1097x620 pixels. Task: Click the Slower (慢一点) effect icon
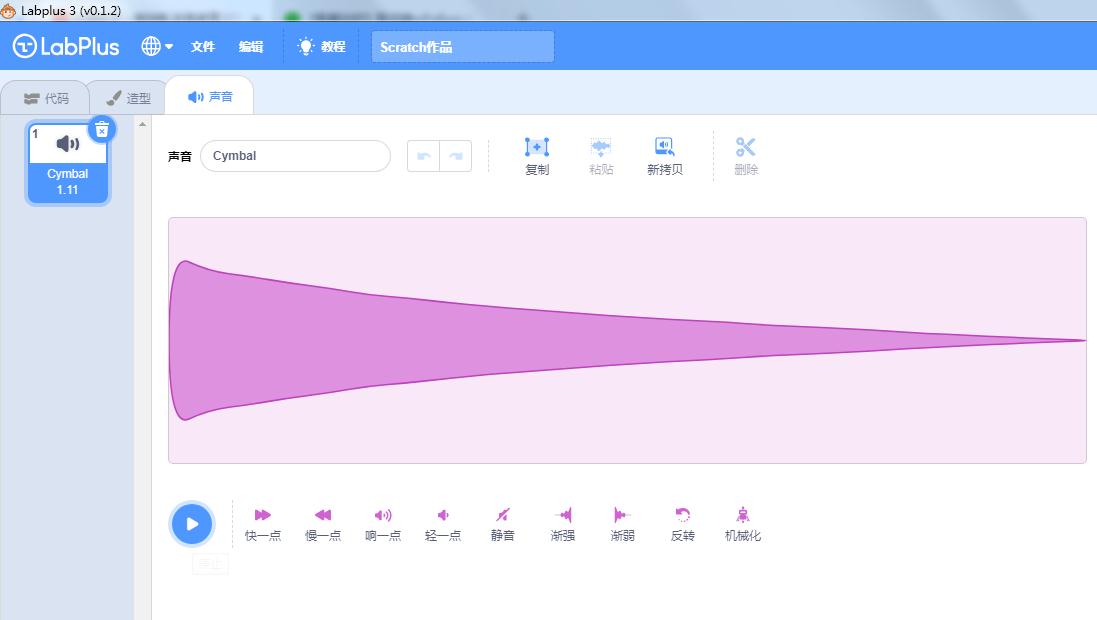pos(323,515)
